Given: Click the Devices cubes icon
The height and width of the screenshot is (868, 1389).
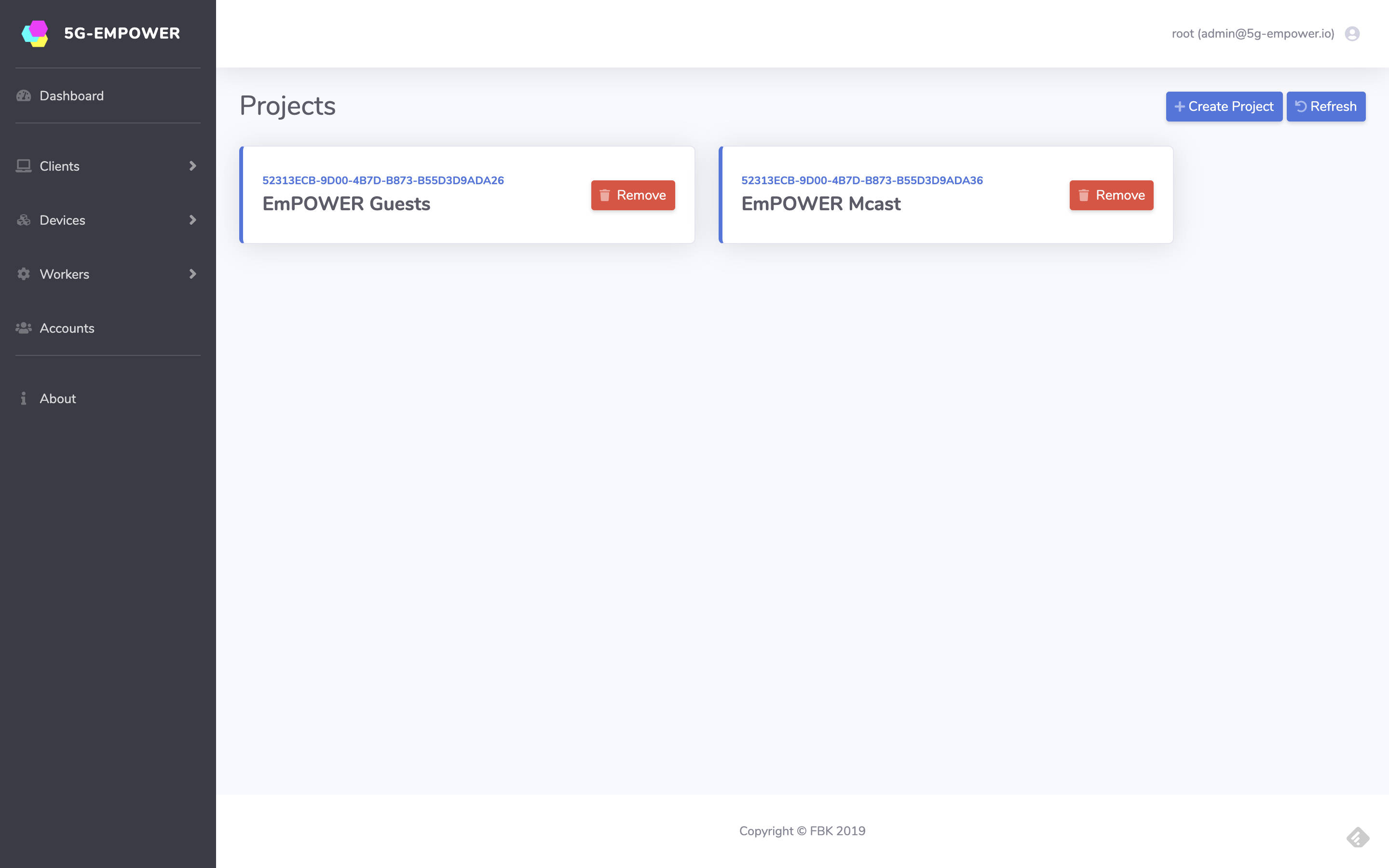Looking at the screenshot, I should [24, 220].
